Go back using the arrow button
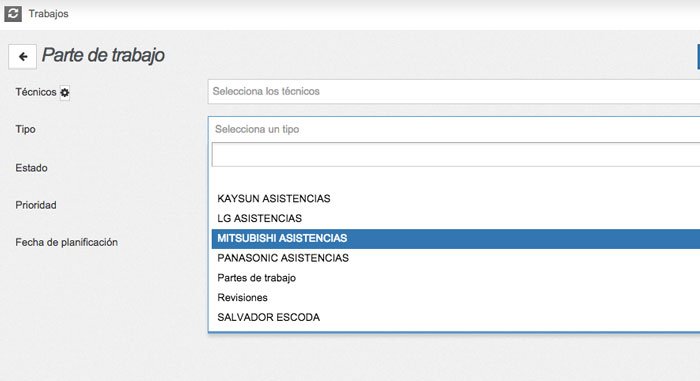Viewport: 700px width, 381px height. point(22,57)
